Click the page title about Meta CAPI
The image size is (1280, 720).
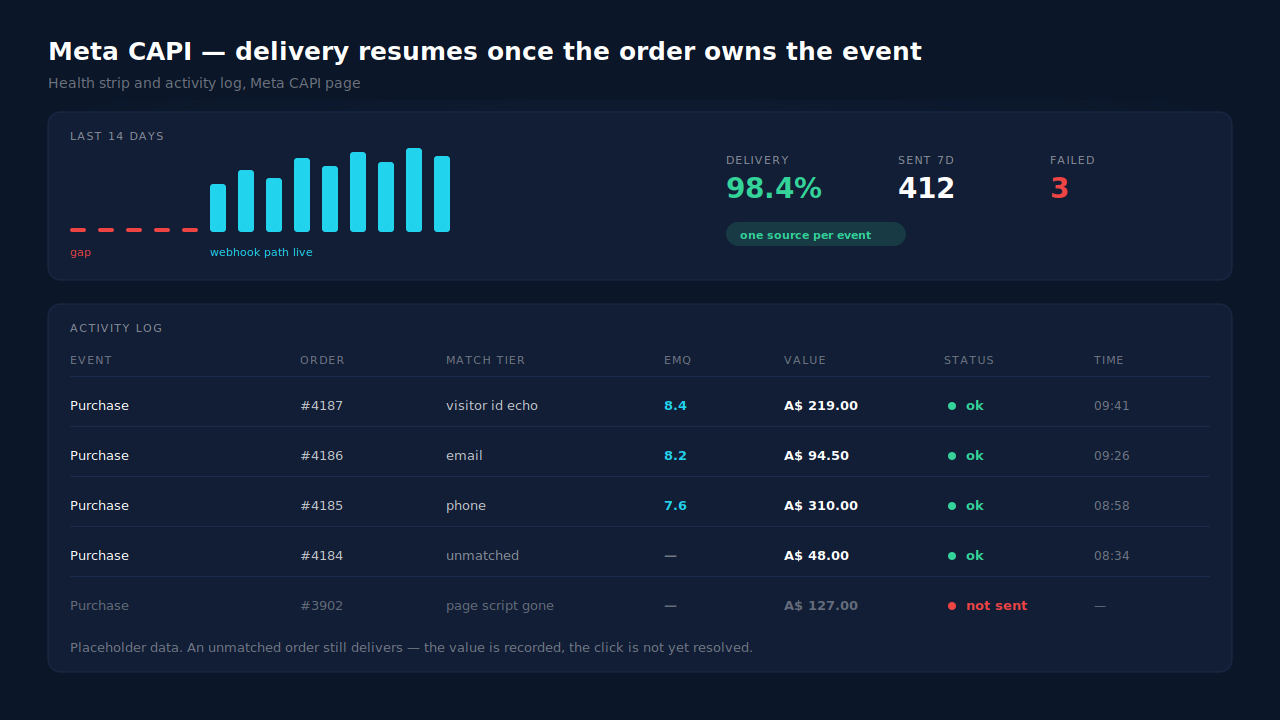485,51
